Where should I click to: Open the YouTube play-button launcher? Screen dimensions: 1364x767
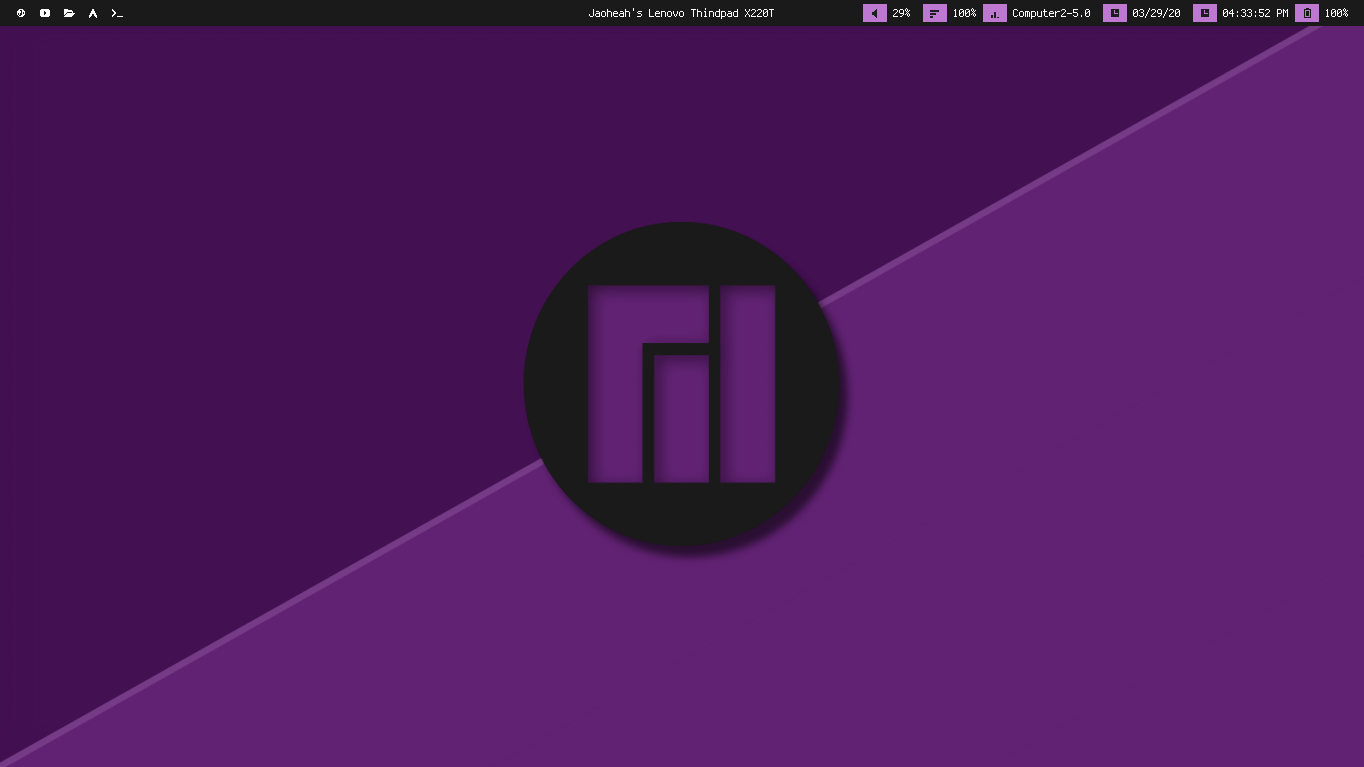click(x=45, y=13)
